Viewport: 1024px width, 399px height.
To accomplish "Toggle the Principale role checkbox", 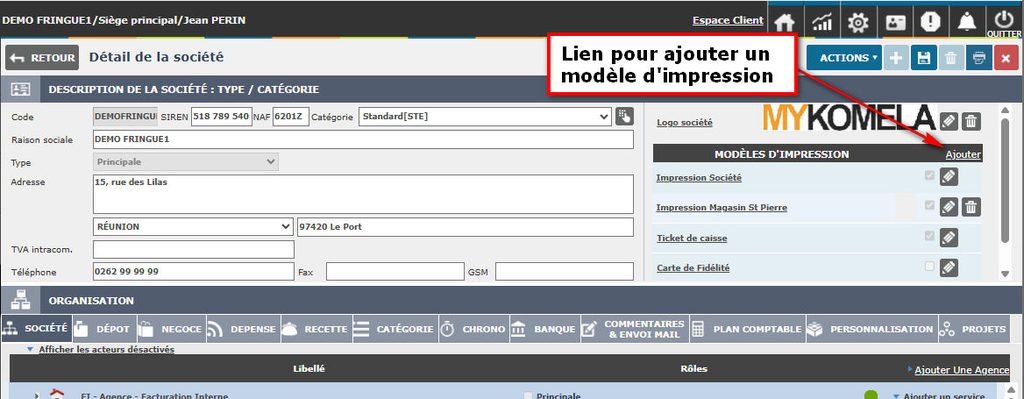I will click(528, 395).
